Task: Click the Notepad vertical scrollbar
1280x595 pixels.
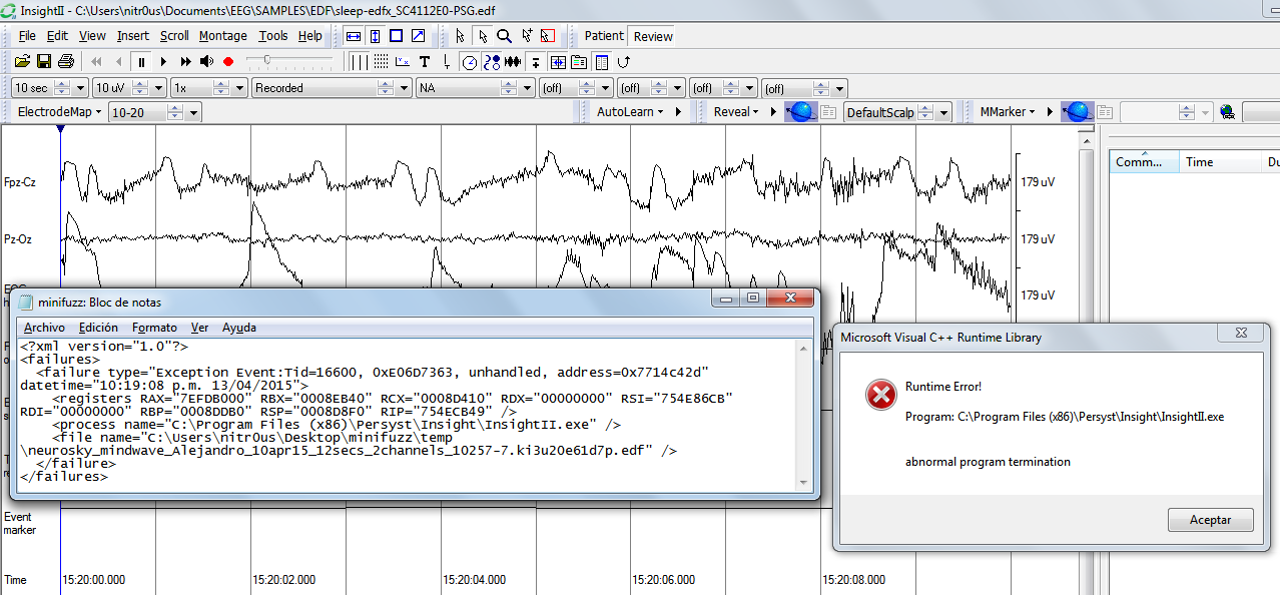Action: [804, 415]
